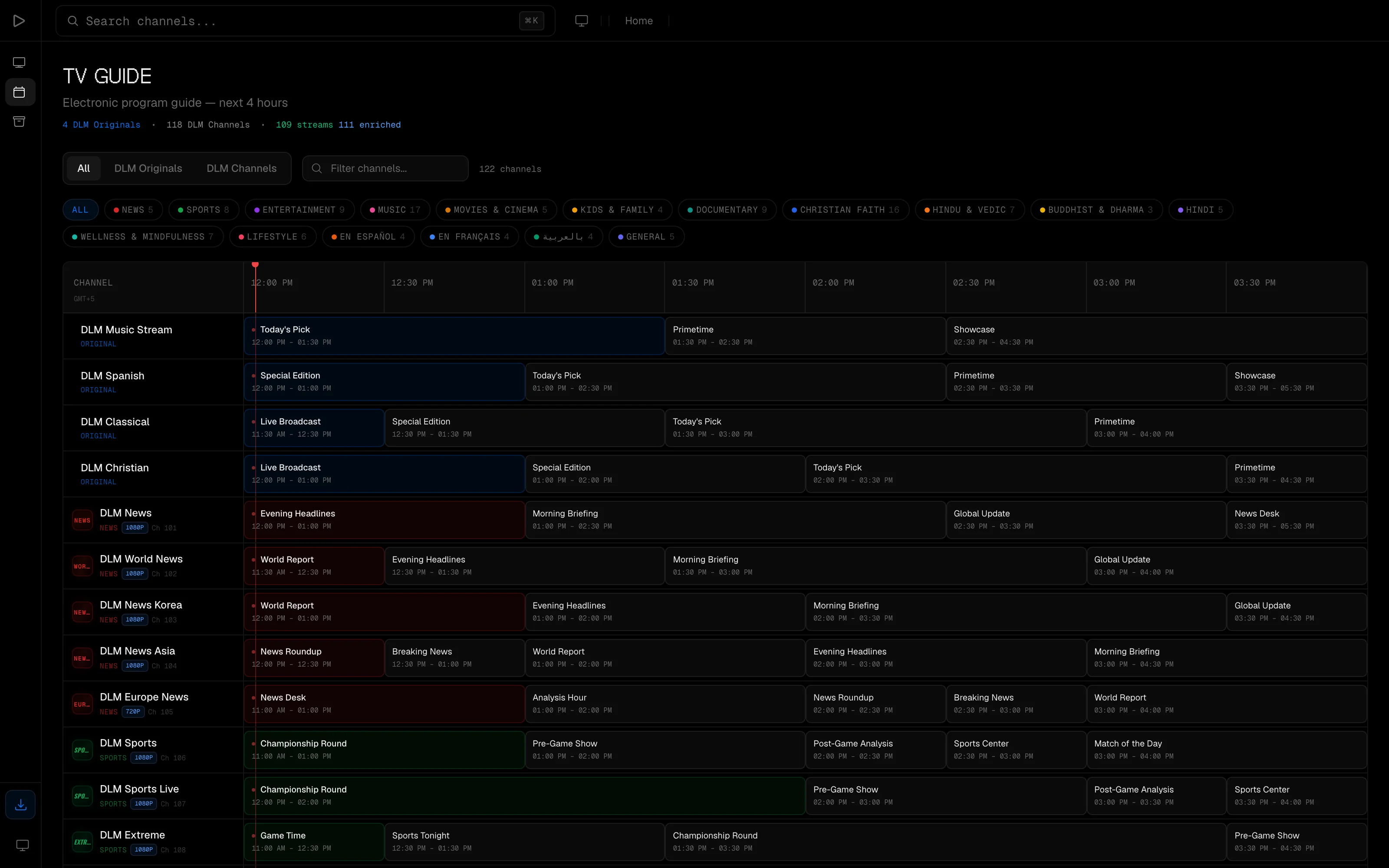The image size is (1389, 868).
Task: Click the search magnifier icon in top bar
Action: 73,21
